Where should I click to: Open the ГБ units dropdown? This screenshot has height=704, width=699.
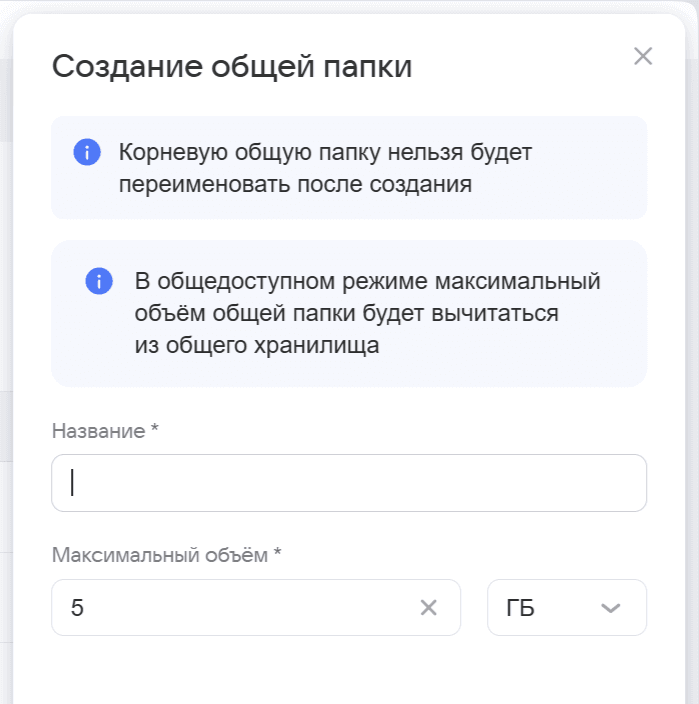(x=567, y=607)
